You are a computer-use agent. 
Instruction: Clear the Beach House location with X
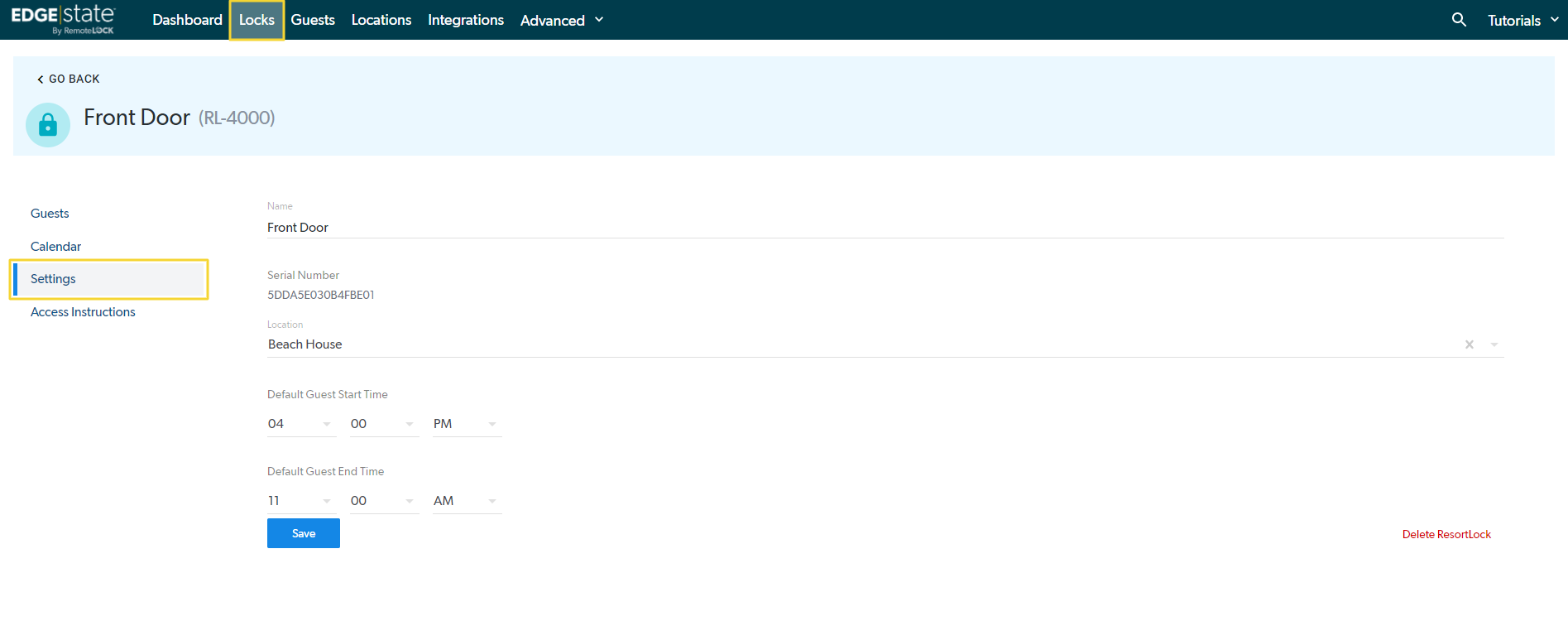tap(1470, 344)
